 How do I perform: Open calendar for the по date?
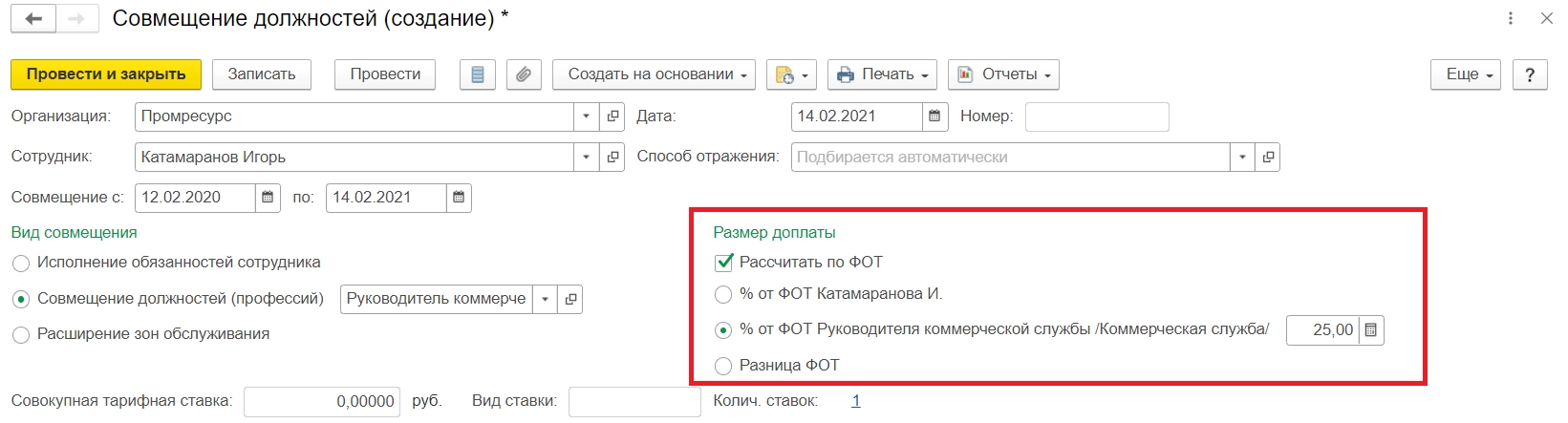pyautogui.click(x=459, y=198)
